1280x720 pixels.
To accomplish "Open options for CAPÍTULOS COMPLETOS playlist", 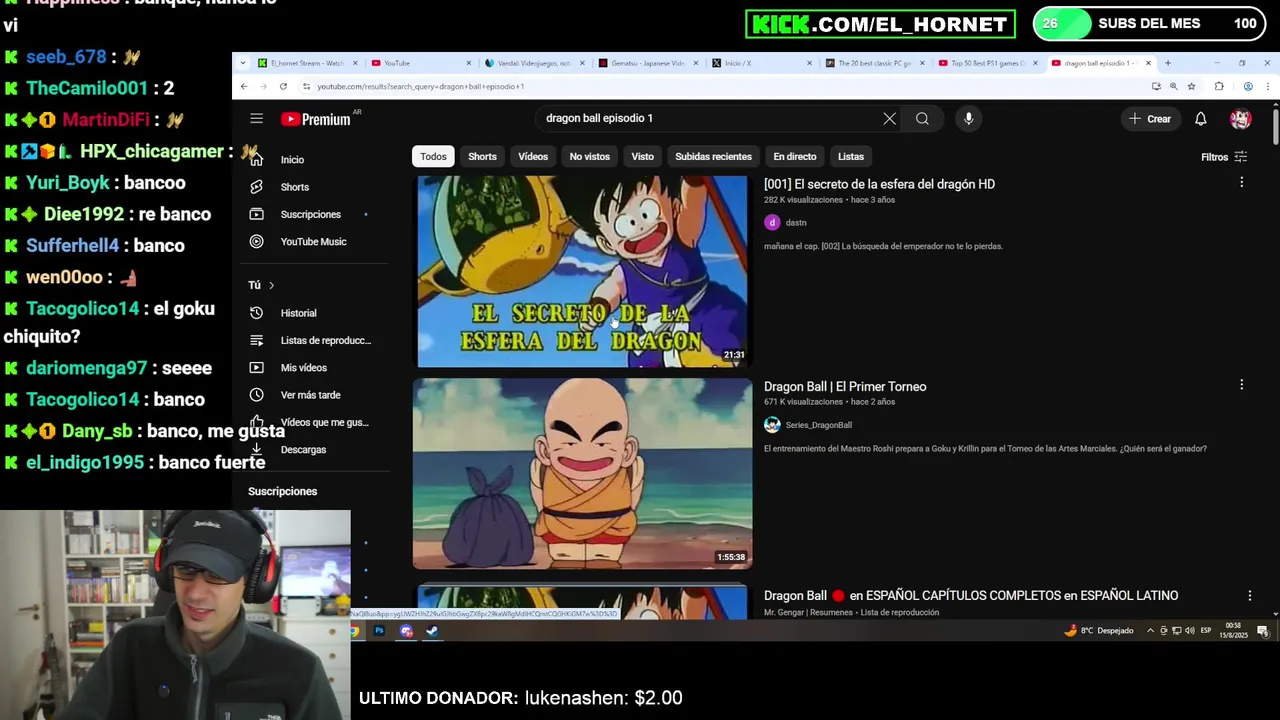I will 1249,595.
